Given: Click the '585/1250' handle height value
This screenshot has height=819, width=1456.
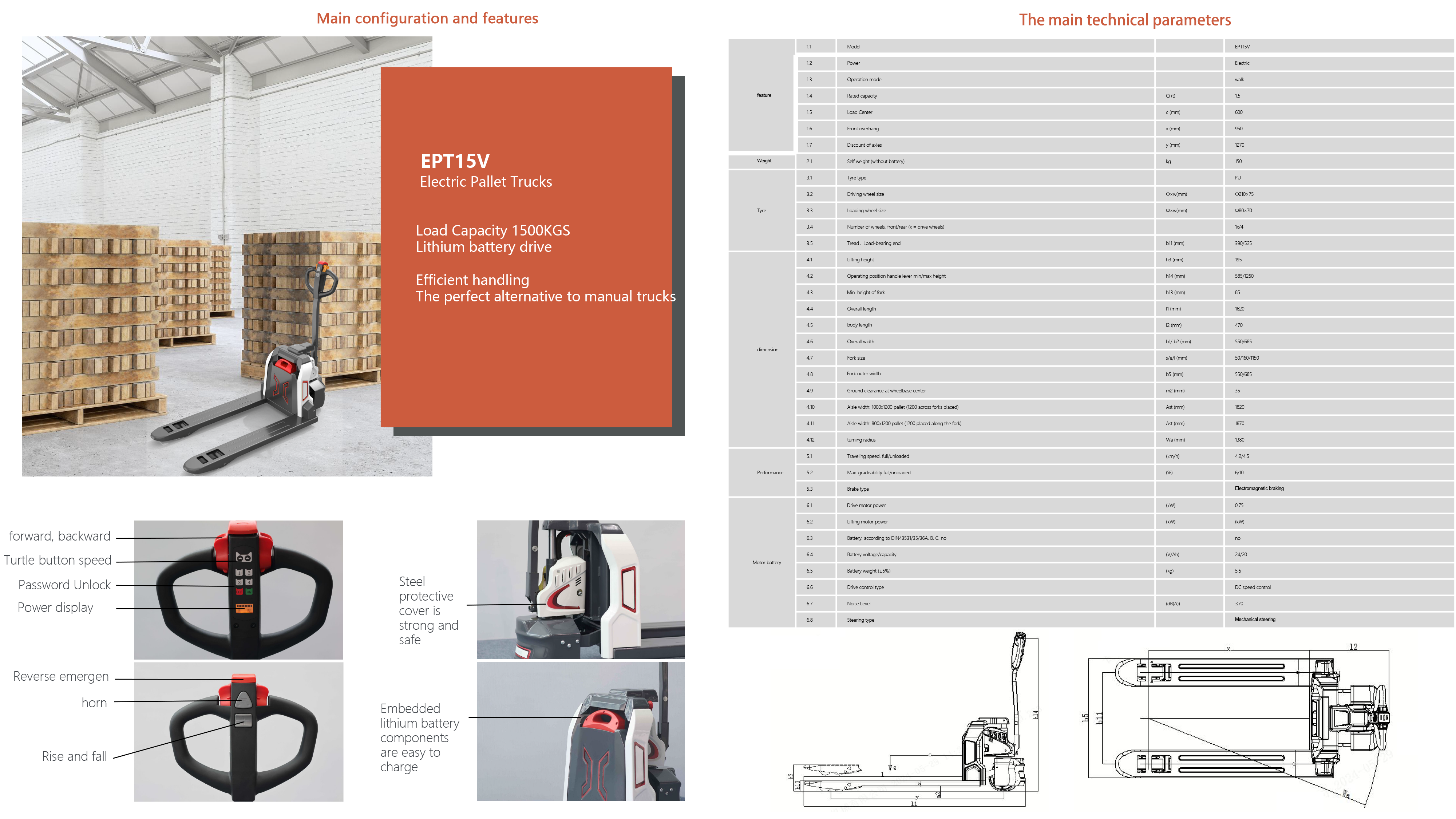Looking at the screenshot, I should coord(1243,276).
